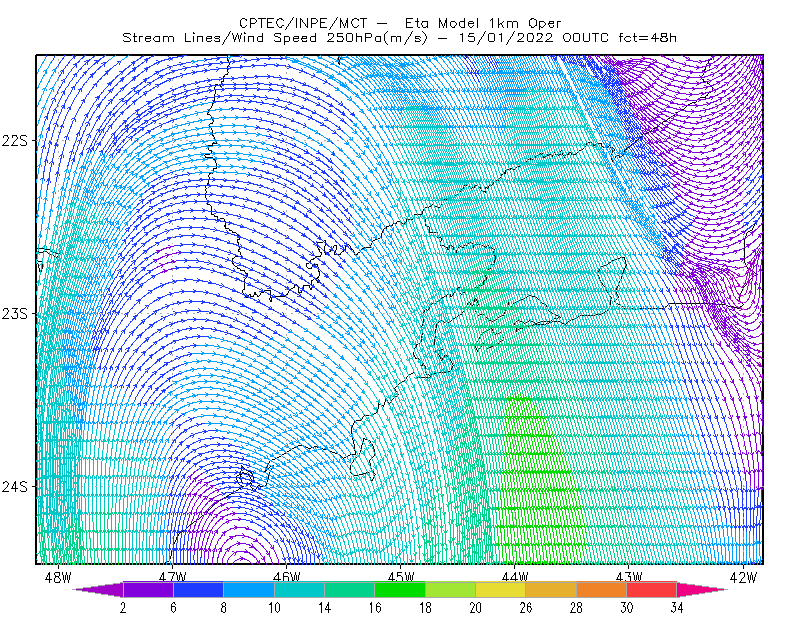Click the "15/01/2022 00UTC" date text

coord(534,38)
